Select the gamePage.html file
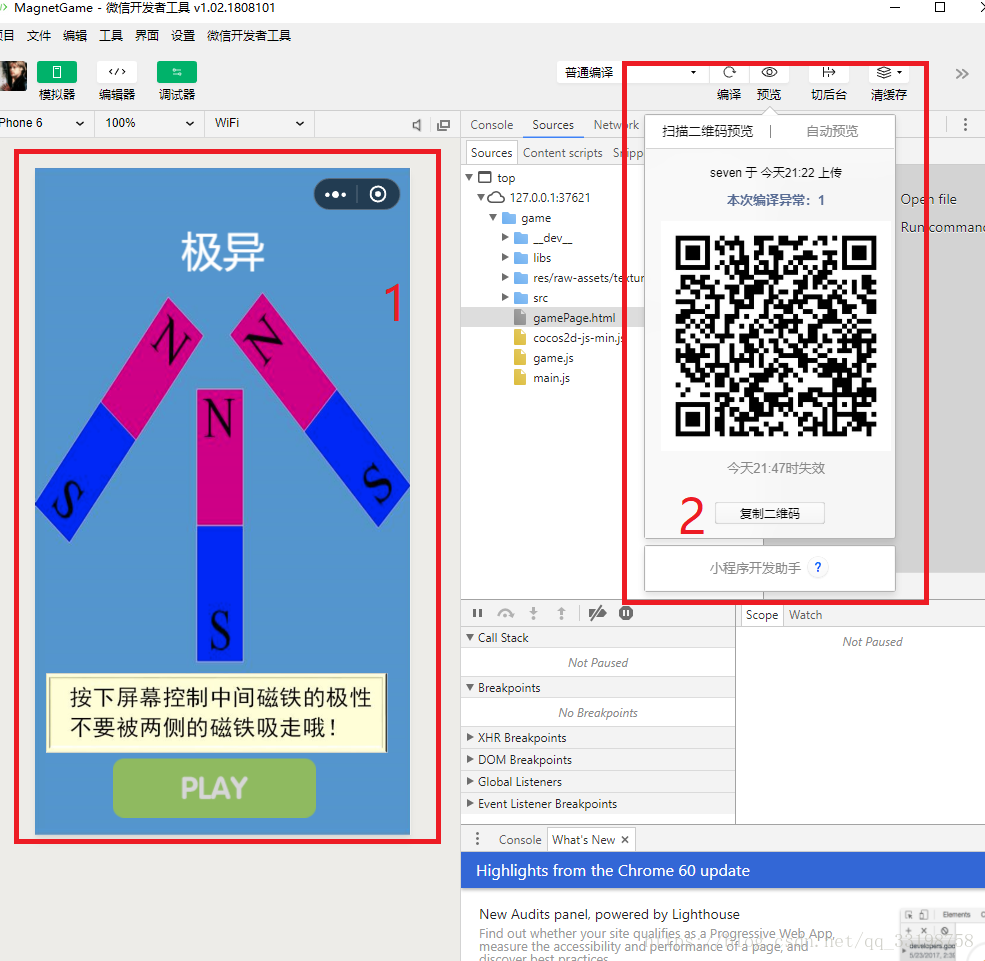Image resolution: width=985 pixels, height=961 pixels. 574,318
